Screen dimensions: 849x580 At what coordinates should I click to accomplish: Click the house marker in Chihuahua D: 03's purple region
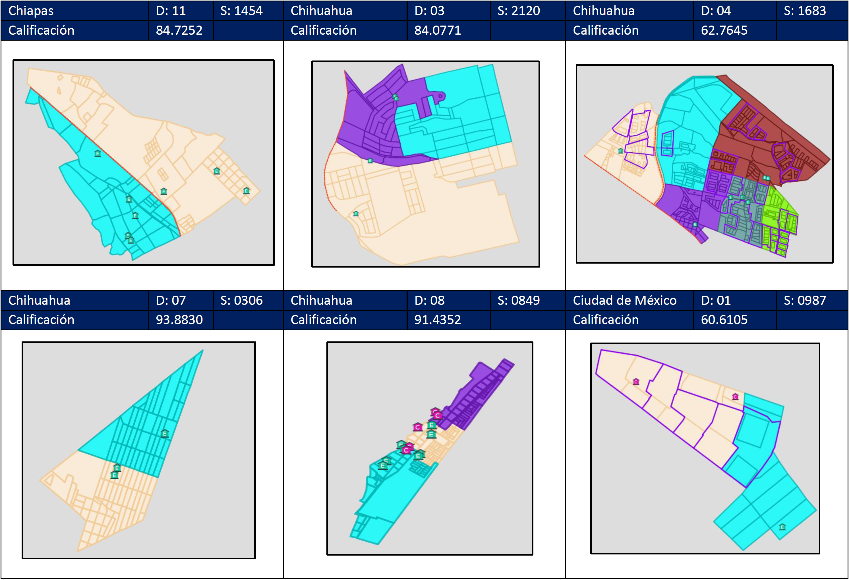[396, 98]
